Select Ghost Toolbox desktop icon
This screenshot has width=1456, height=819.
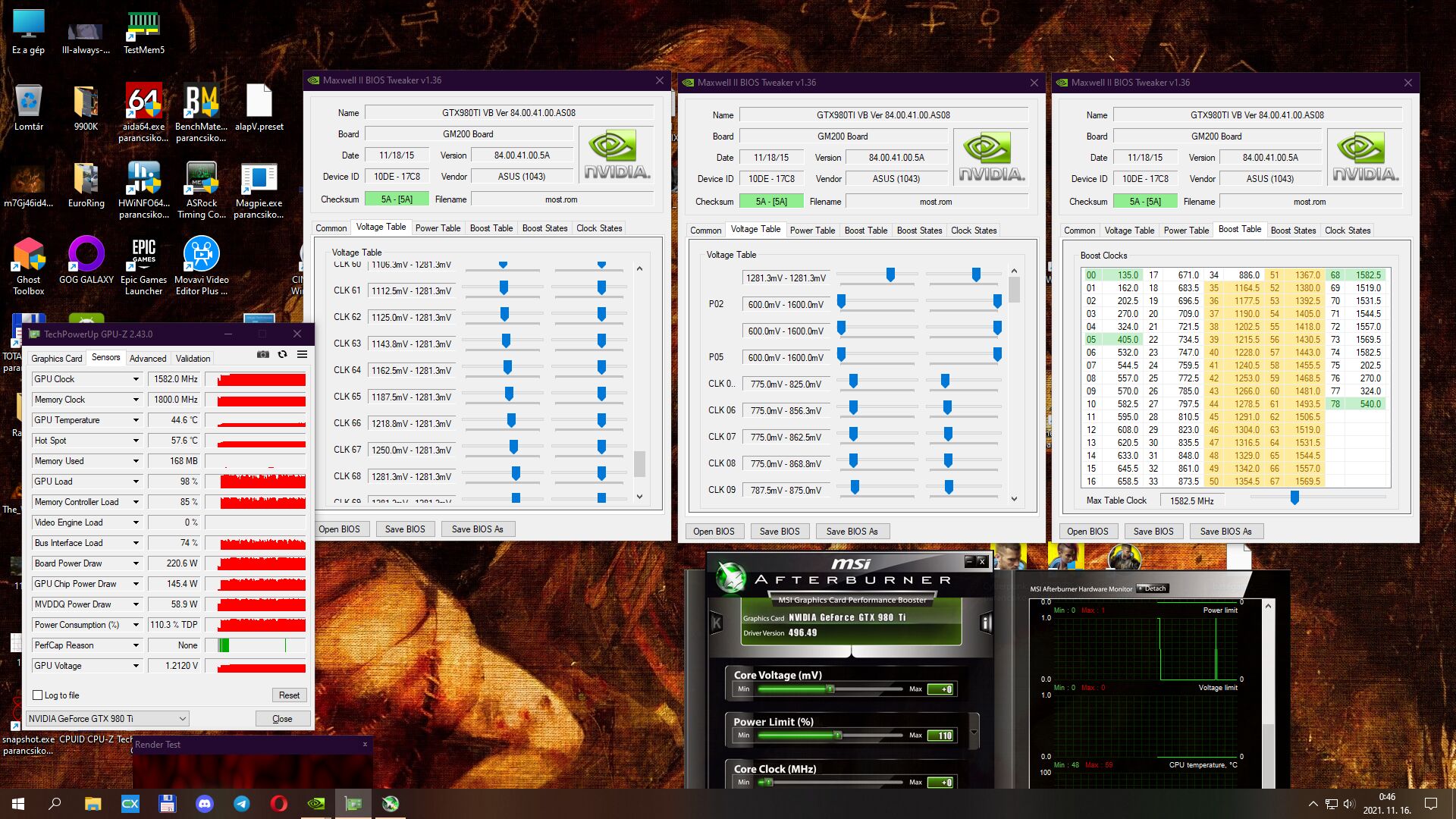tap(29, 265)
